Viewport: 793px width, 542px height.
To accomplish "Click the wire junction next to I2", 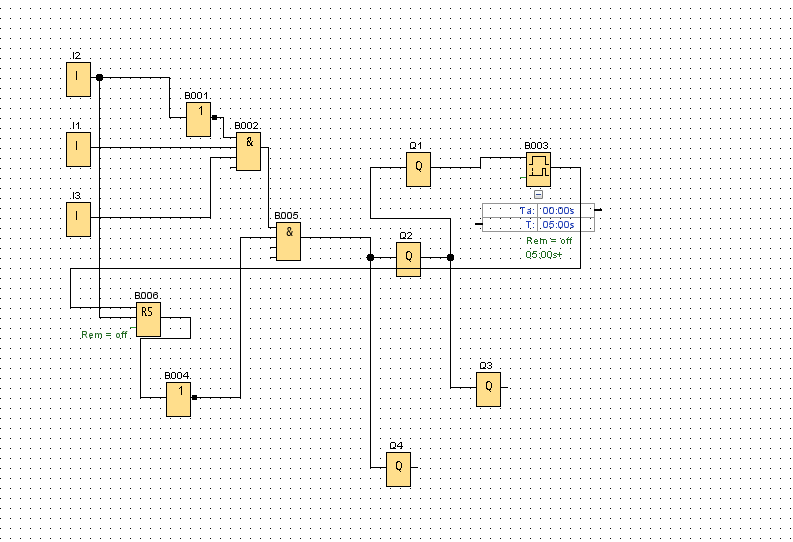I will pyautogui.click(x=100, y=77).
